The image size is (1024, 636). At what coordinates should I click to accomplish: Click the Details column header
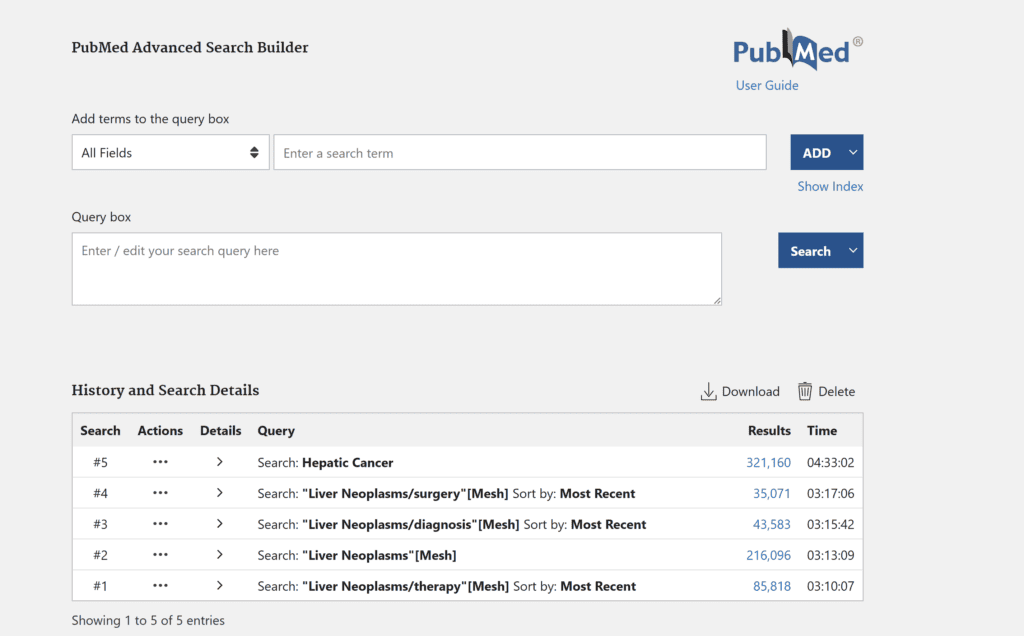pos(220,430)
